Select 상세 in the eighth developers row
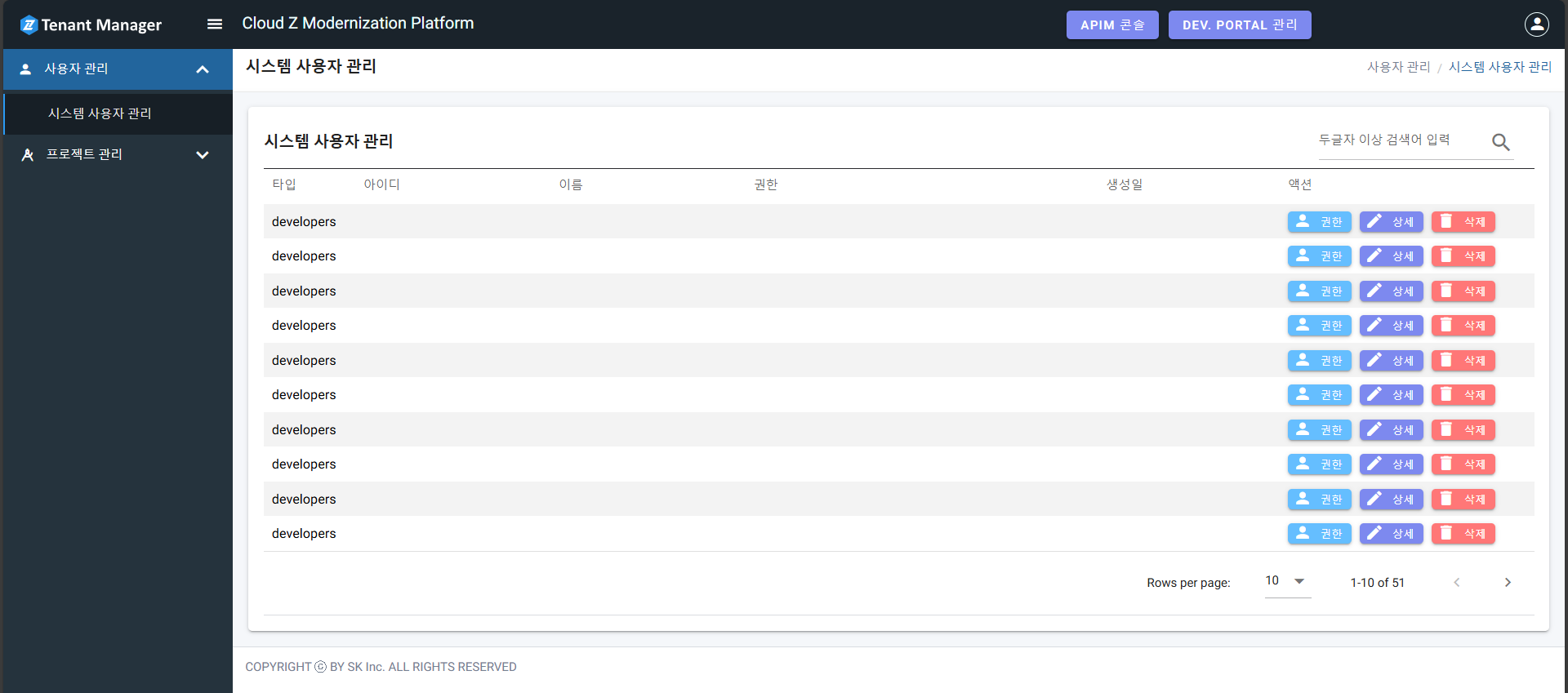Image resolution: width=1568 pixels, height=693 pixels. [x=1391, y=464]
